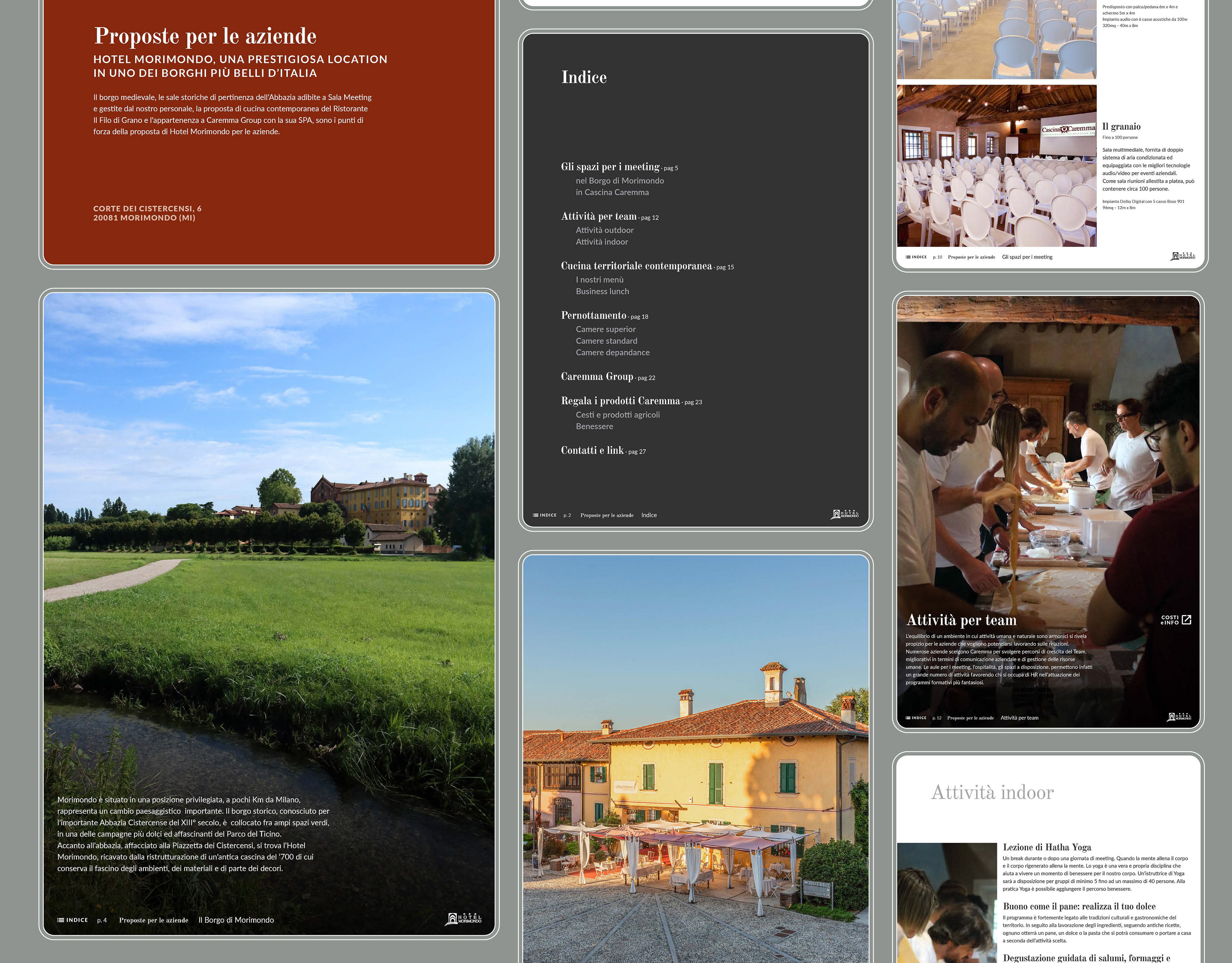Click the INDICE list icon on page 10 footer
Viewport: 1232px width, 963px height.
click(x=908, y=257)
